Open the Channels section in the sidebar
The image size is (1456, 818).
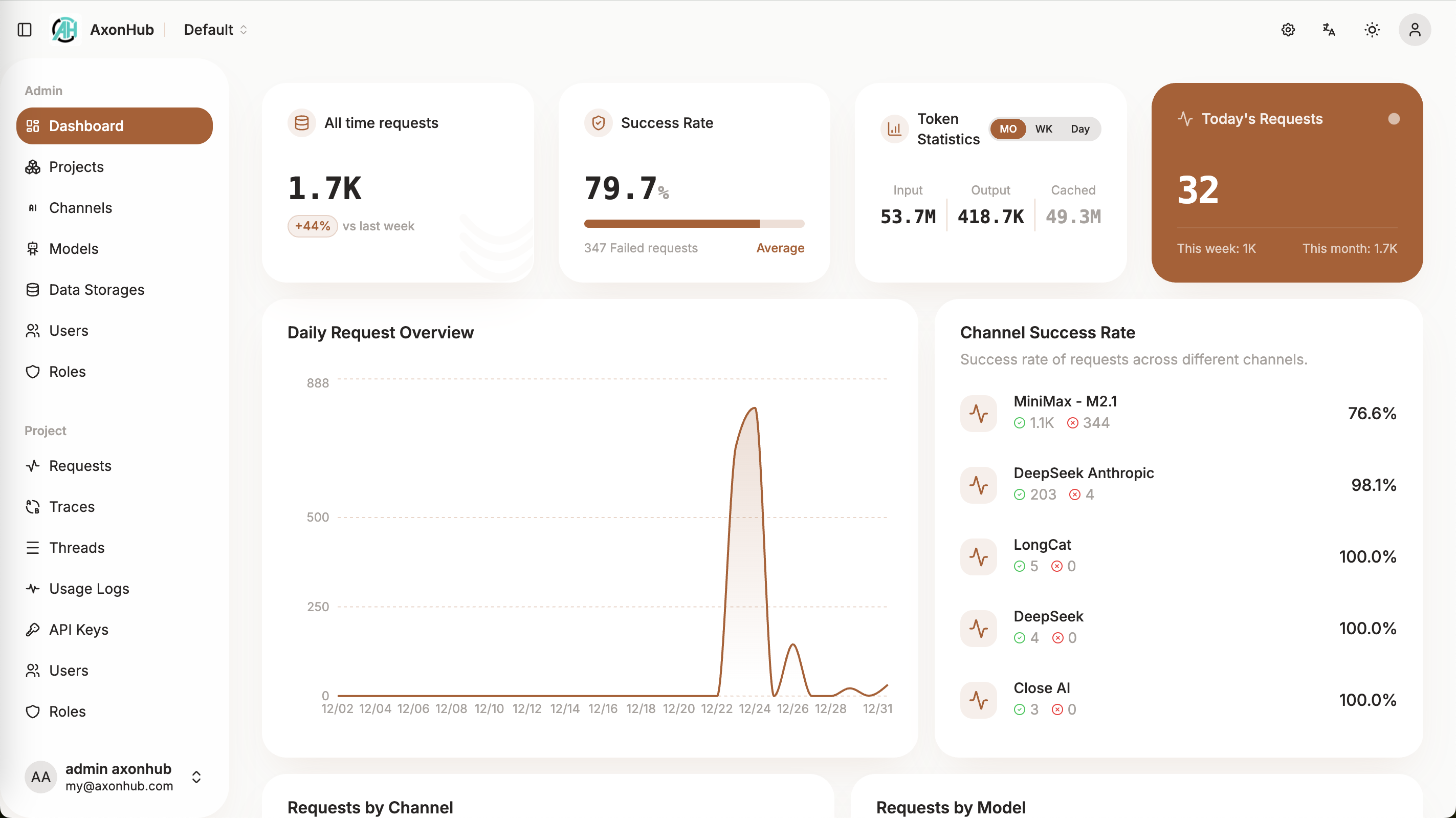[80, 208]
